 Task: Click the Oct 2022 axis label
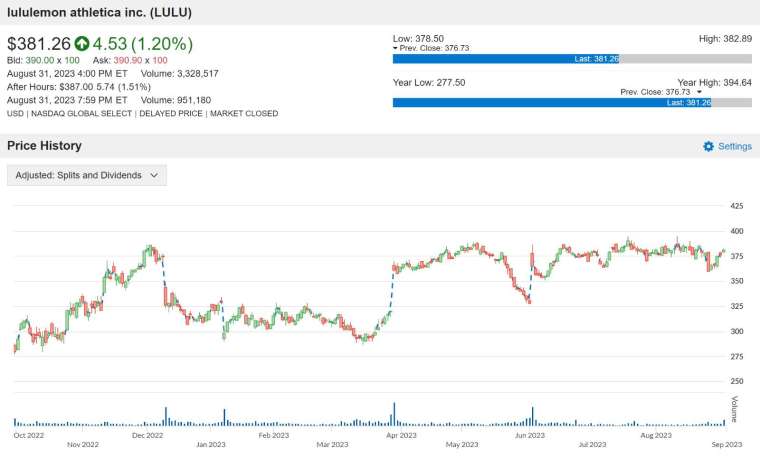(x=29, y=435)
